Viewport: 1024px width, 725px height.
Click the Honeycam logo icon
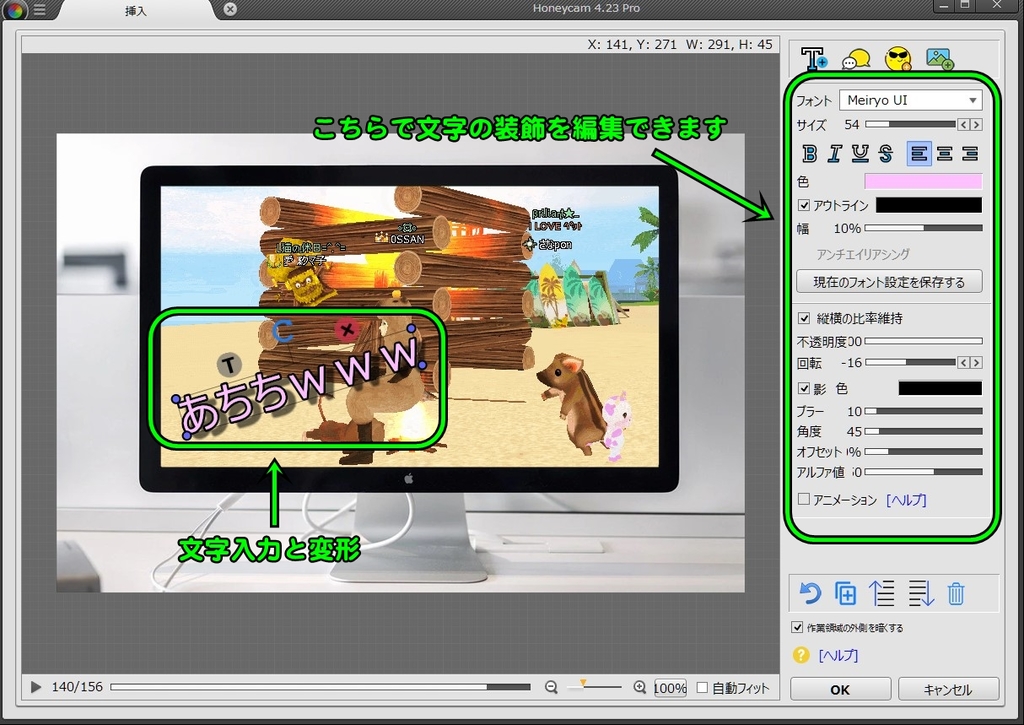pyautogui.click(x=15, y=10)
